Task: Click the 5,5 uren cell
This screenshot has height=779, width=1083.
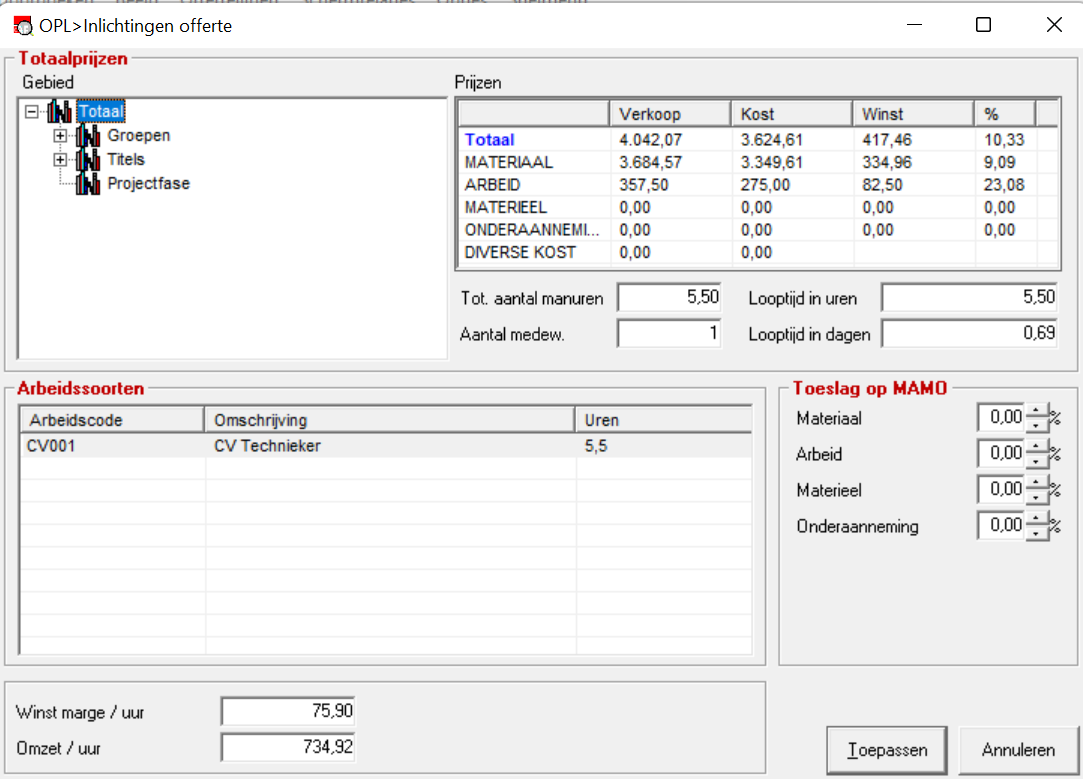Action: 664,445
